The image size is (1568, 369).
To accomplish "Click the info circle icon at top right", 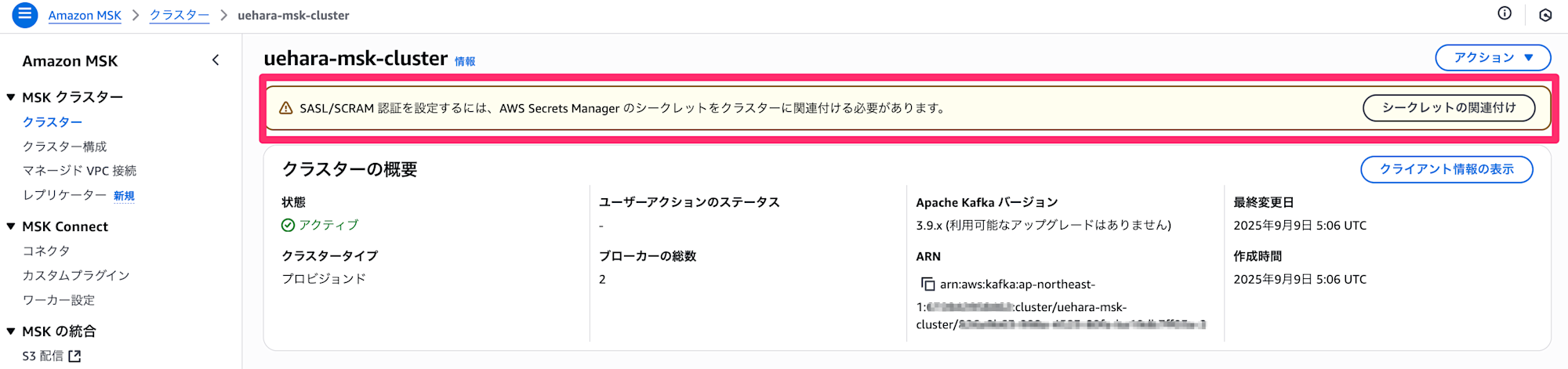I will coord(1504,13).
